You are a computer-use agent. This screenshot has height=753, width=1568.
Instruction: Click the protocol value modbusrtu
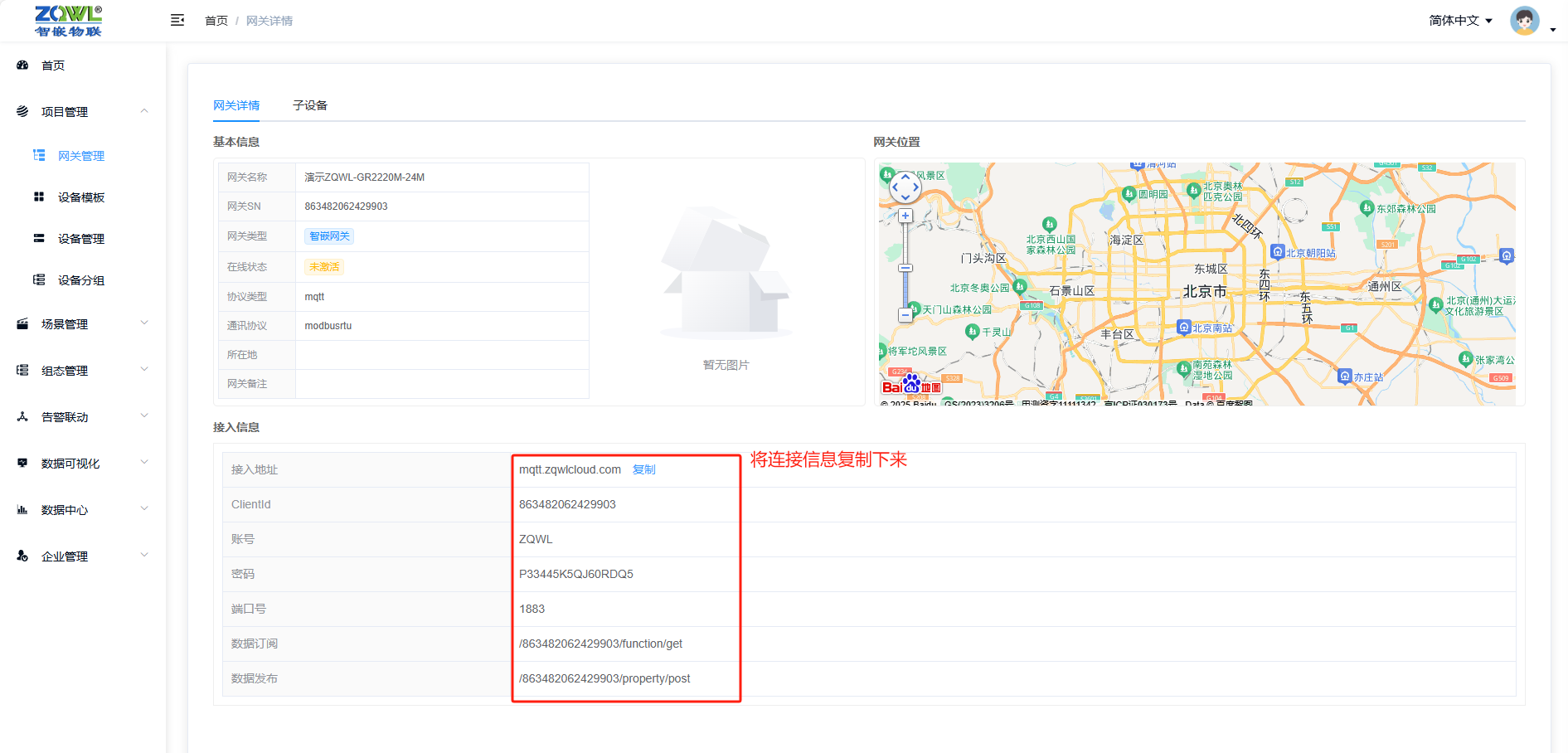[328, 326]
